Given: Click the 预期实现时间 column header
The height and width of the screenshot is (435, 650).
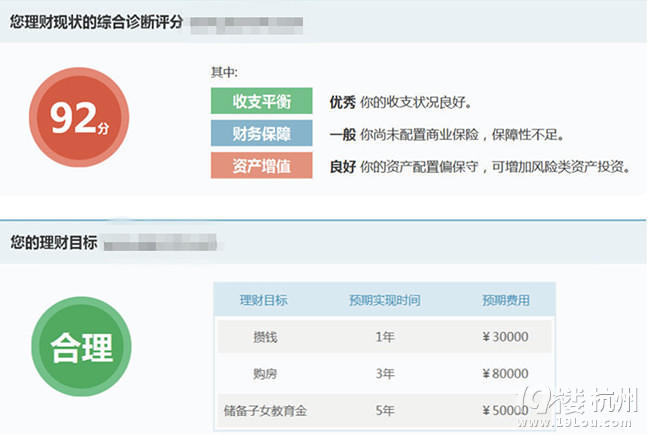Looking at the screenshot, I should pyautogui.click(x=384, y=300).
